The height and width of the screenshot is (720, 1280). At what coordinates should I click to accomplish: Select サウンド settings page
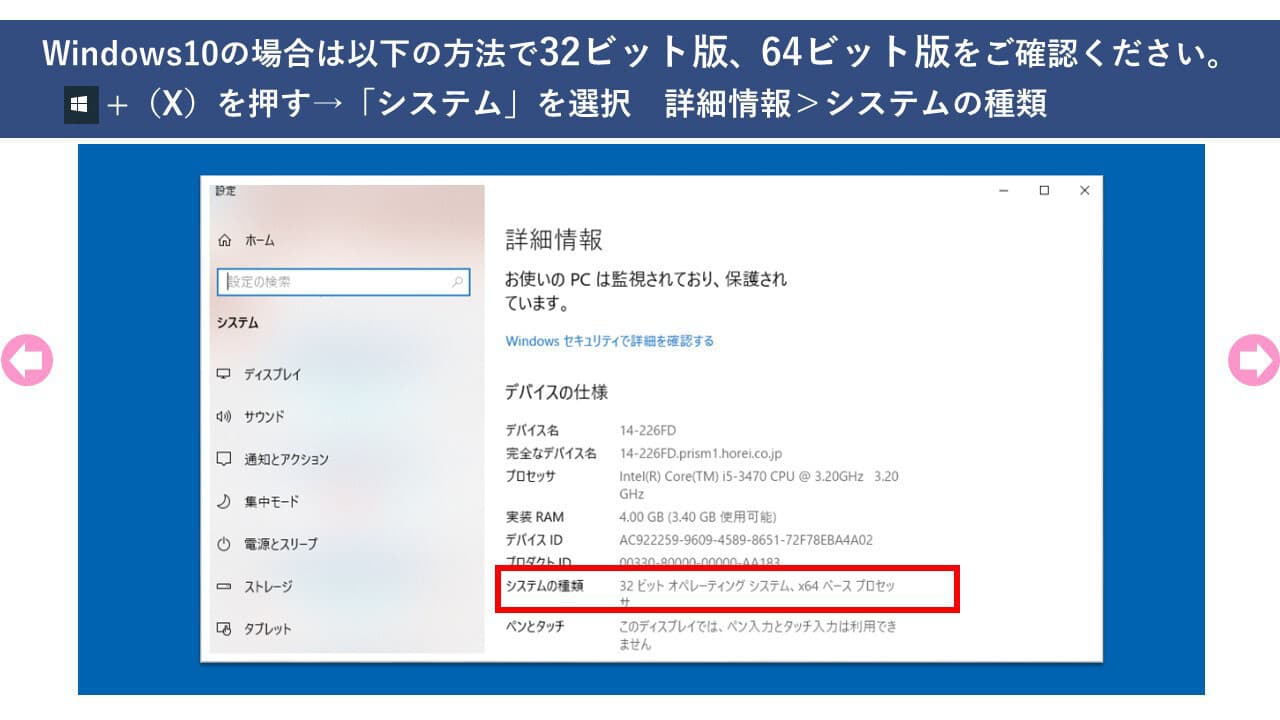click(264, 416)
